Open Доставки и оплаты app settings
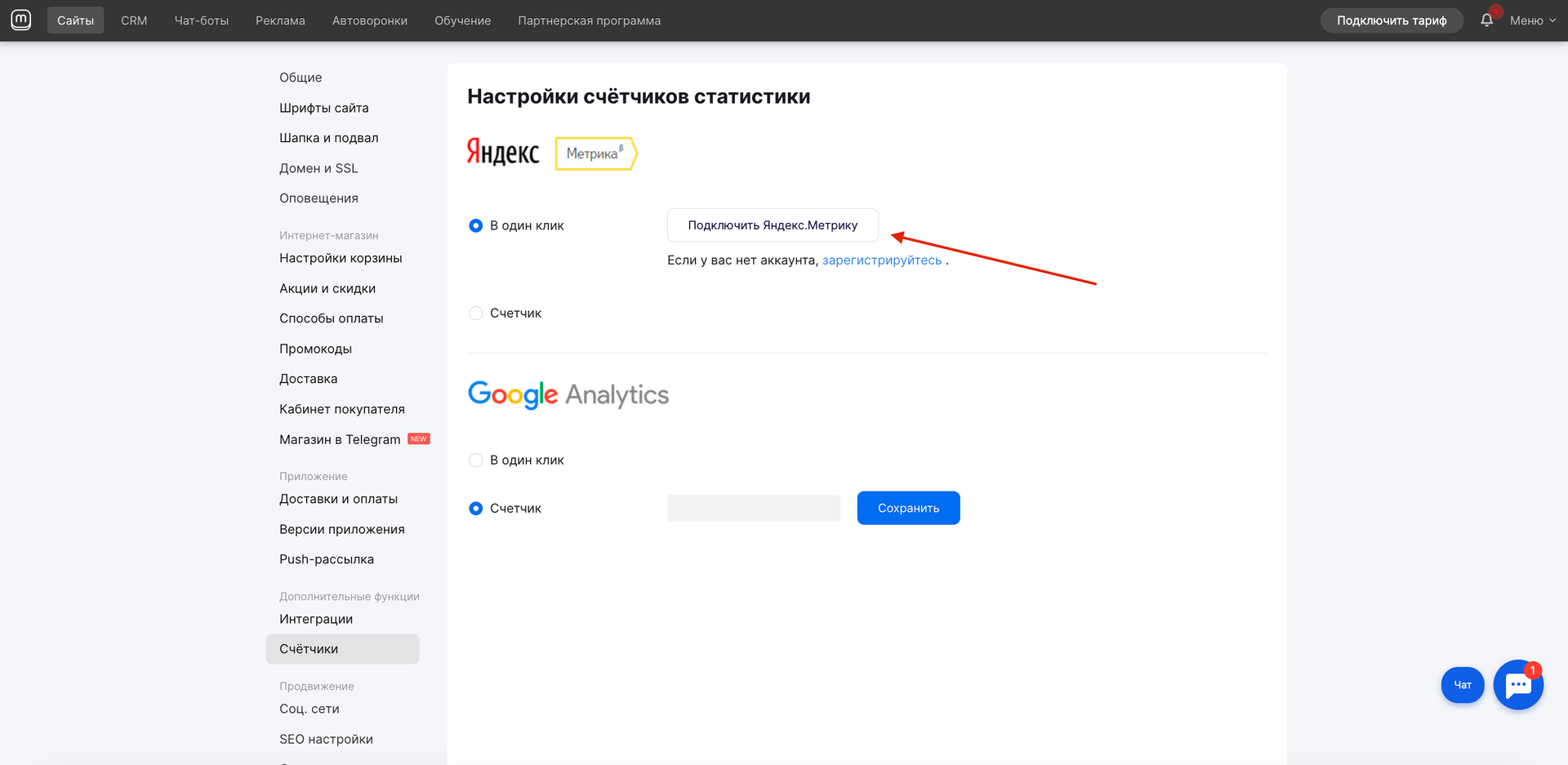The height and width of the screenshot is (765, 1568). tap(339, 499)
